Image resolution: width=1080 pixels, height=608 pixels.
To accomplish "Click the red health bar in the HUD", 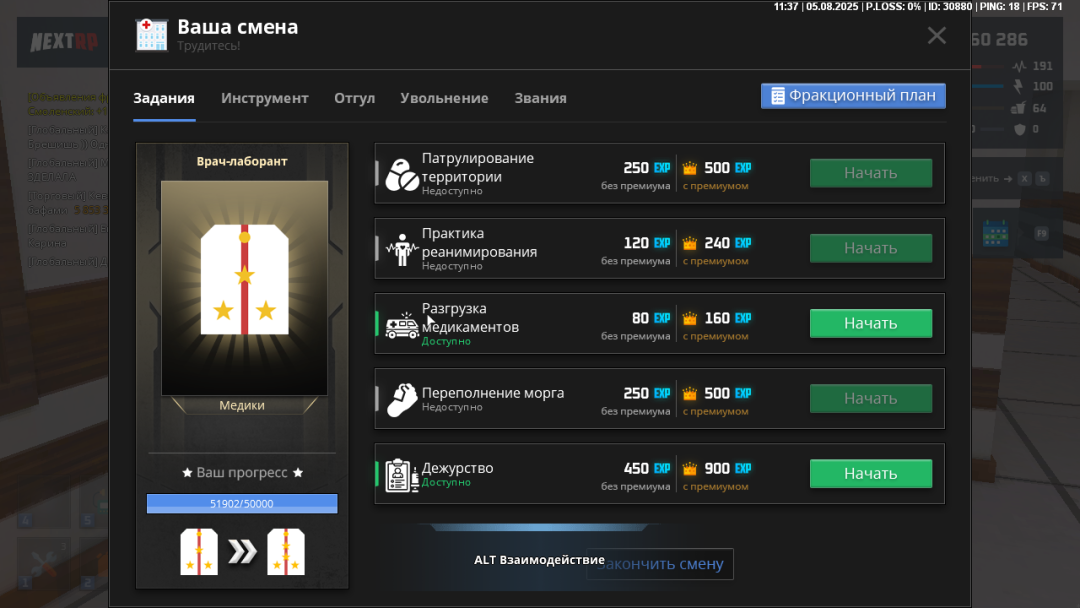I will click(989, 67).
